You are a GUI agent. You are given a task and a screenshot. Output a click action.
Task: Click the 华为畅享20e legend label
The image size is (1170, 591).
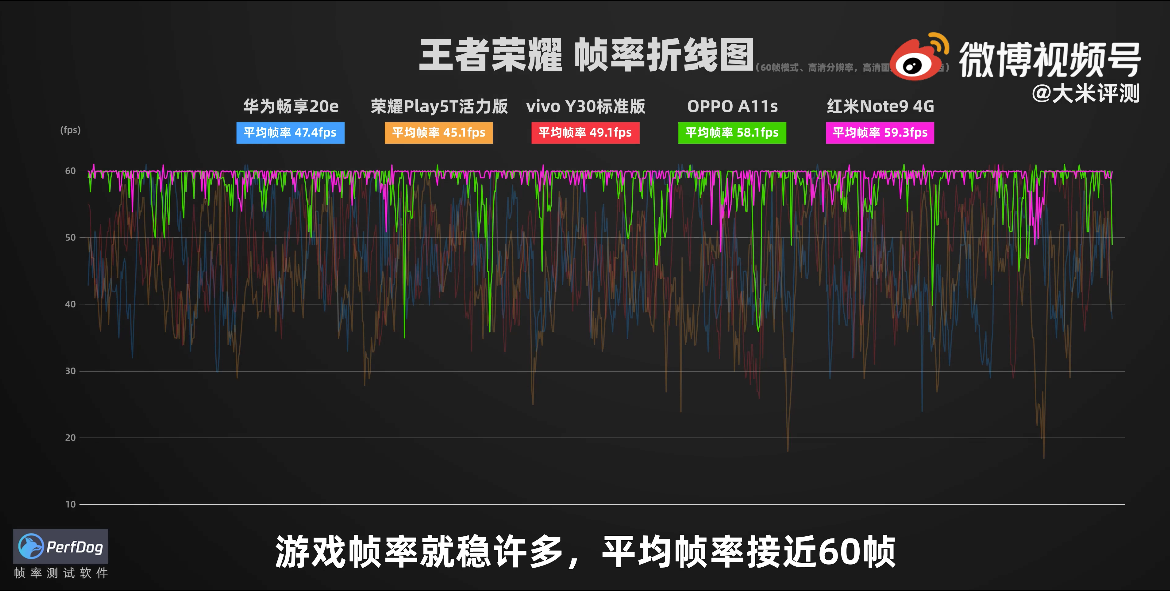coord(290,106)
